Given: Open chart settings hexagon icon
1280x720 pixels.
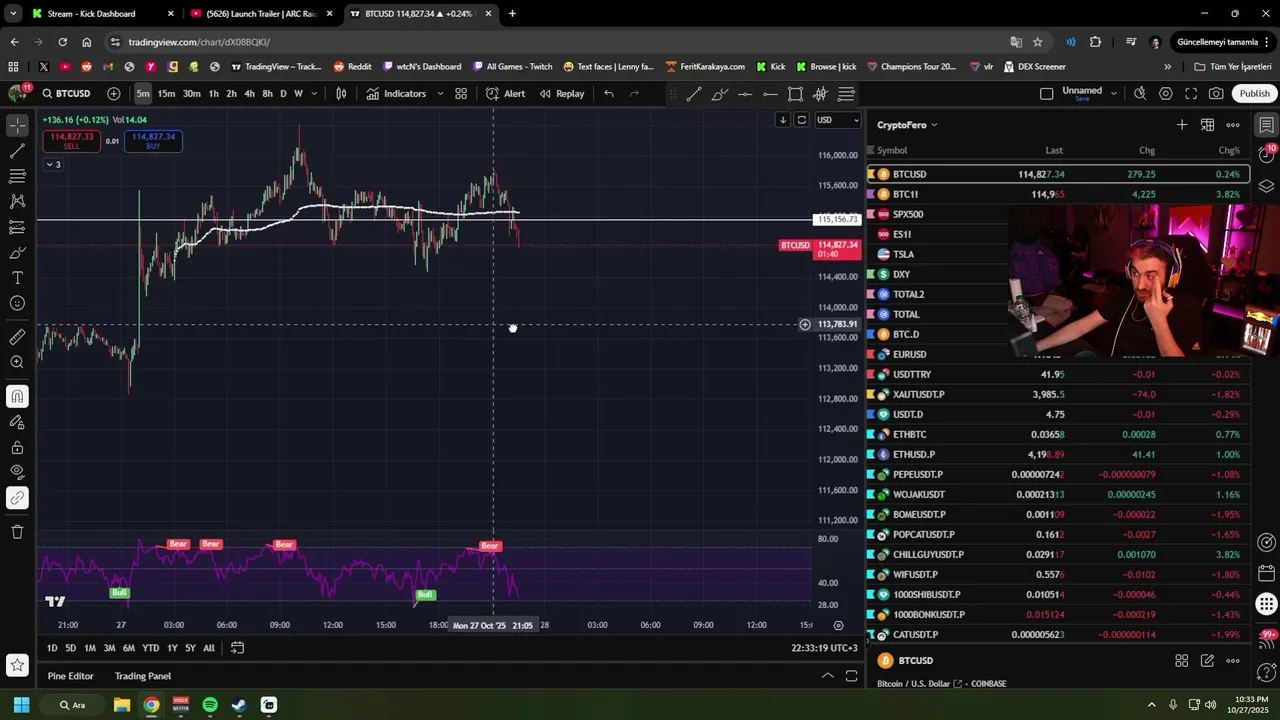Looking at the screenshot, I should click(x=1166, y=93).
